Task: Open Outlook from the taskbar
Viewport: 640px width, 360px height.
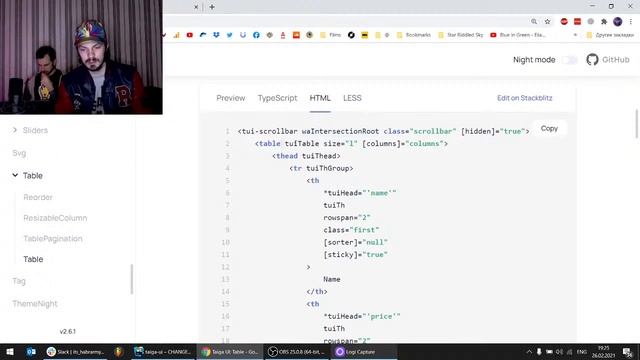Action: click(31, 351)
